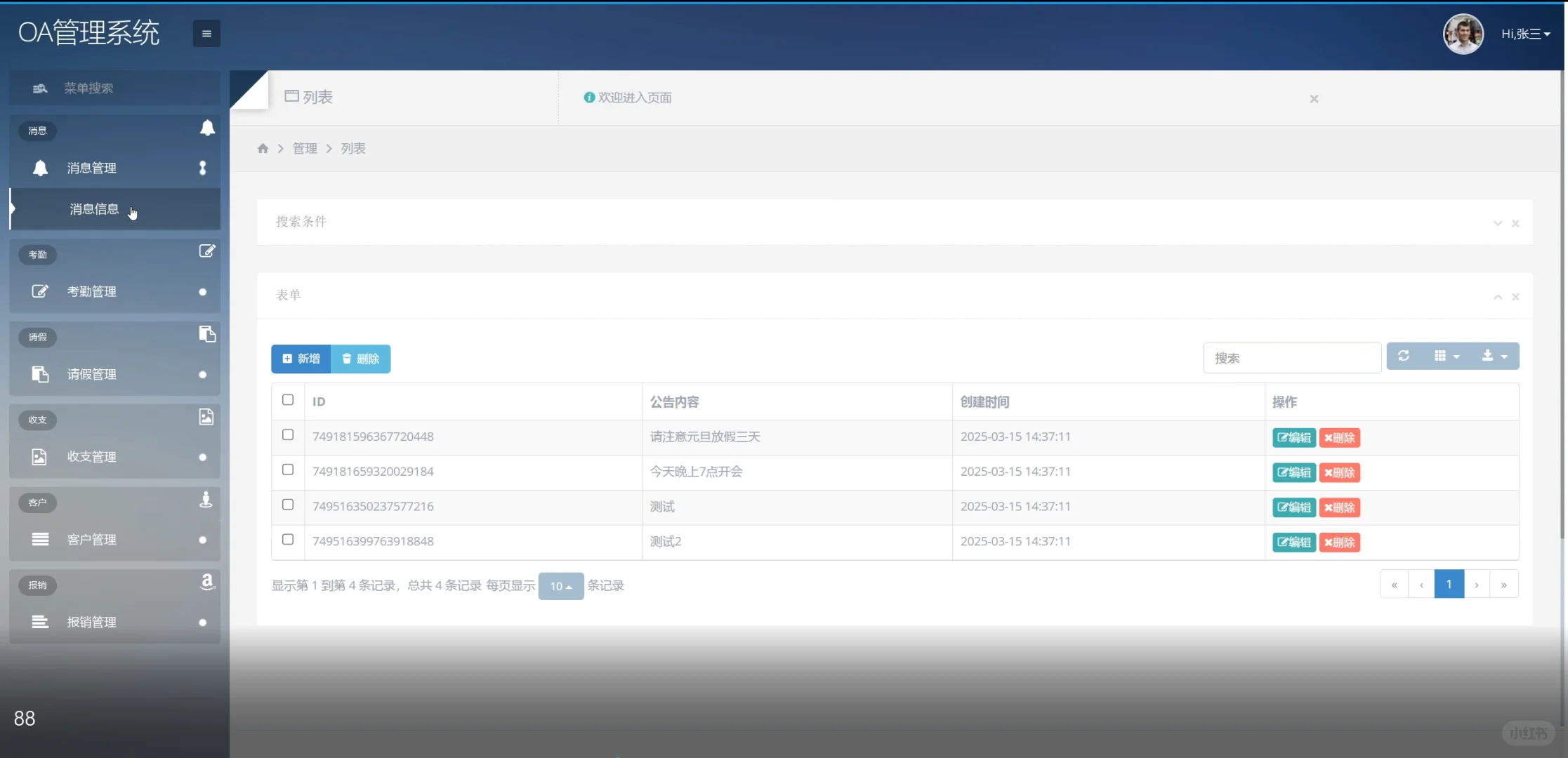The height and width of the screenshot is (758, 1568).
Task: Check the row for 请注意元旦放假三天
Action: 288,435
